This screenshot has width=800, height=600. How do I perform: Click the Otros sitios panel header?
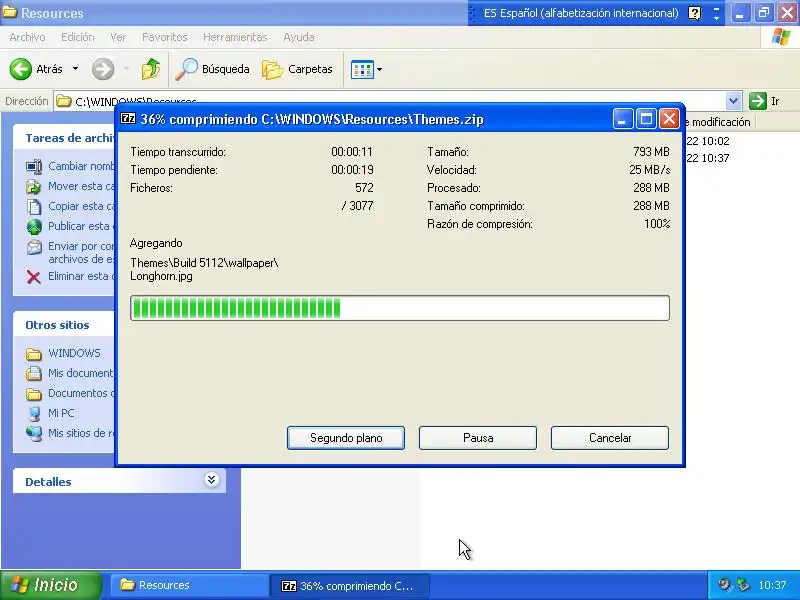click(x=64, y=325)
